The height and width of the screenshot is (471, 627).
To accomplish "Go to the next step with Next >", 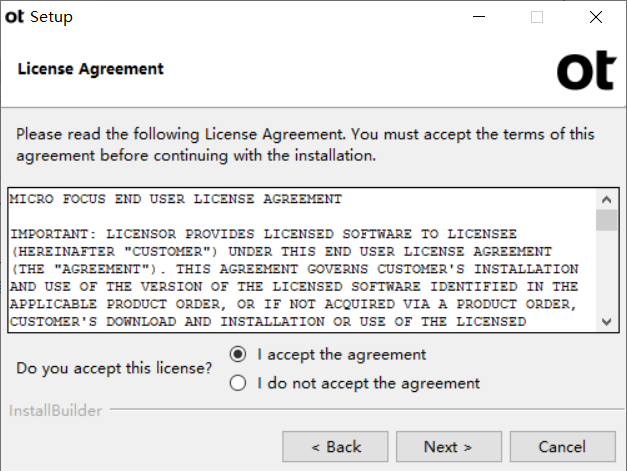I will (x=449, y=447).
